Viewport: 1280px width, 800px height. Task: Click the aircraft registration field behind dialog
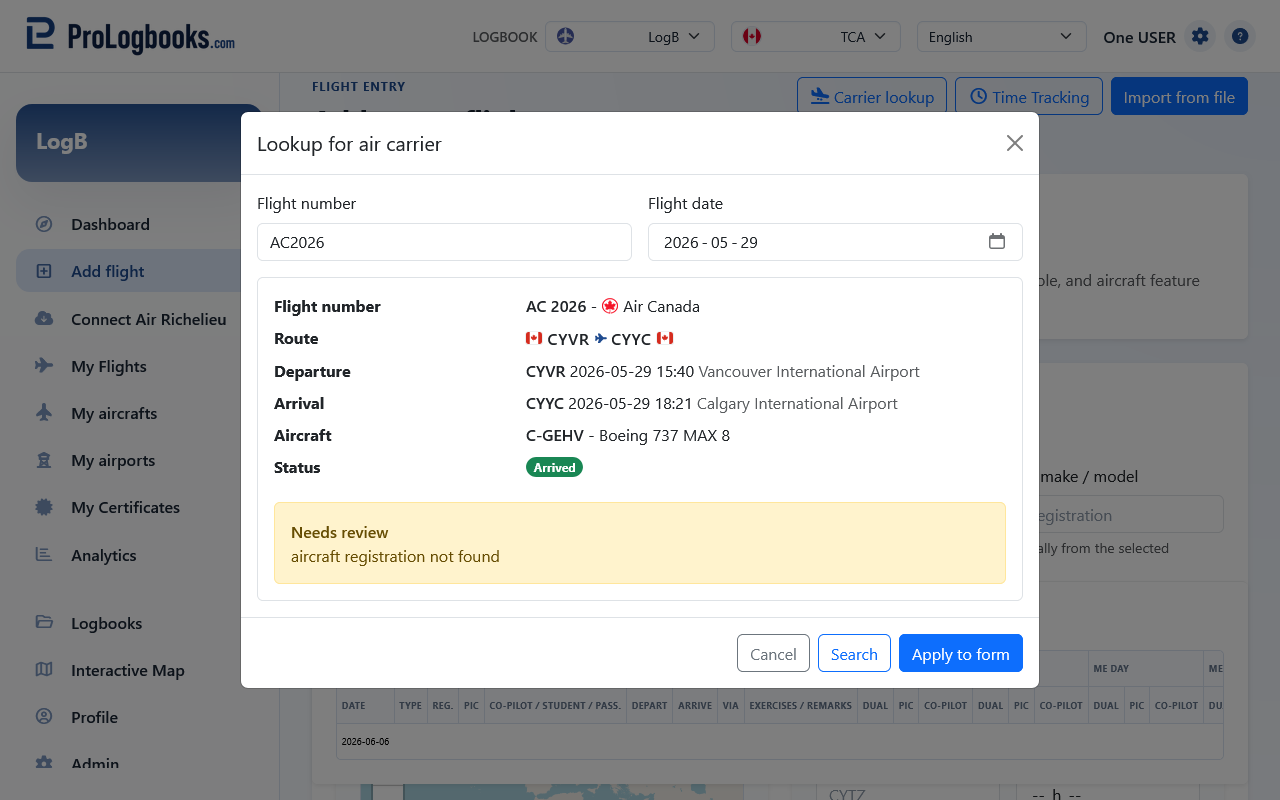(1131, 515)
